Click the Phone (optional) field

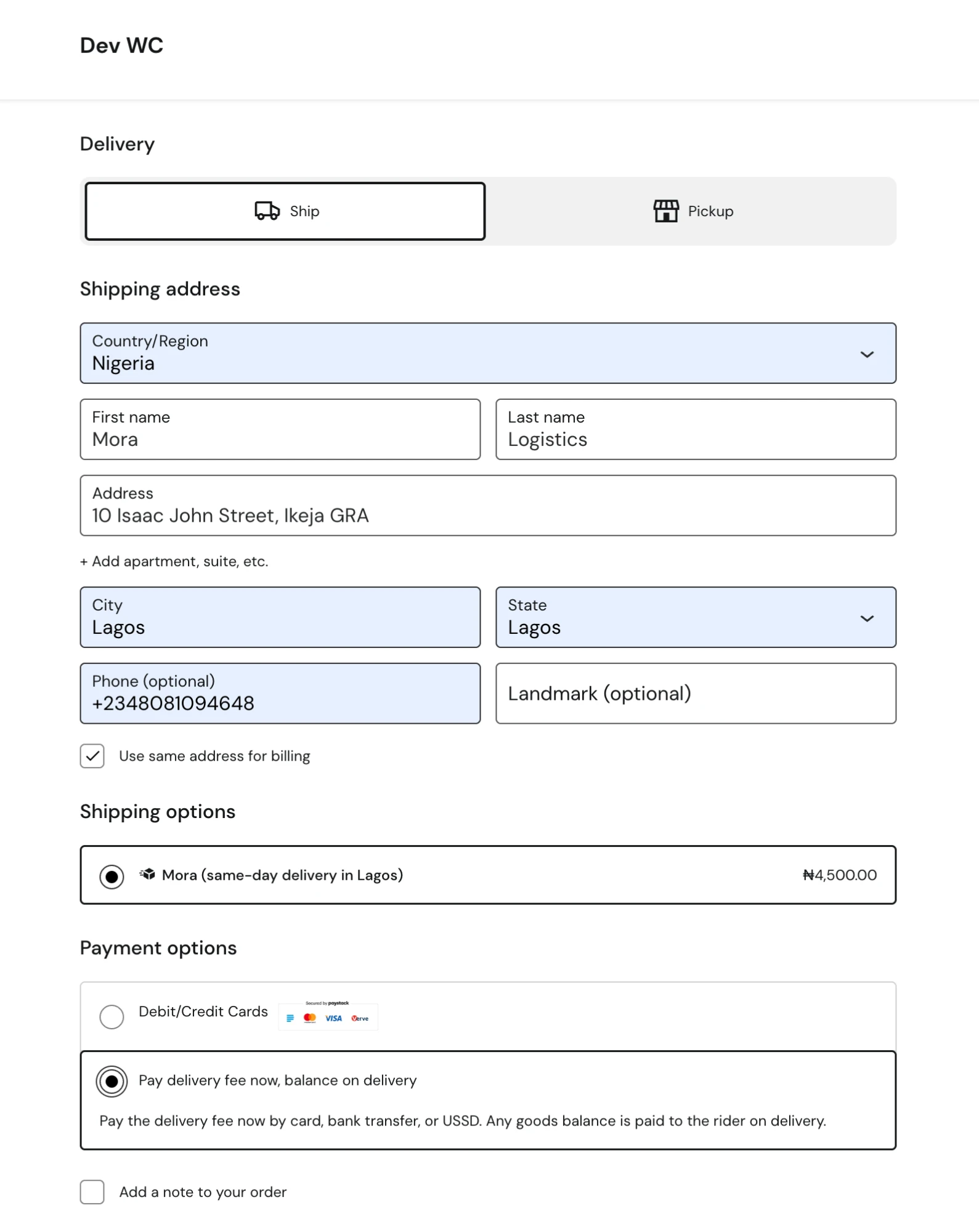280,693
